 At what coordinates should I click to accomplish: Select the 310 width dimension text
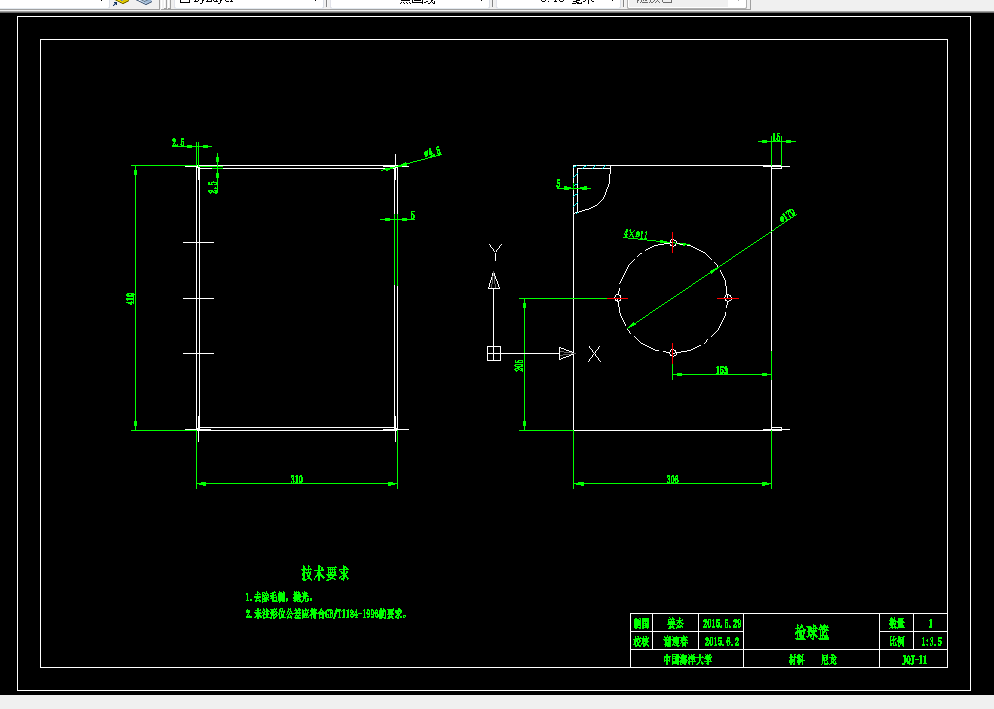tap(297, 479)
